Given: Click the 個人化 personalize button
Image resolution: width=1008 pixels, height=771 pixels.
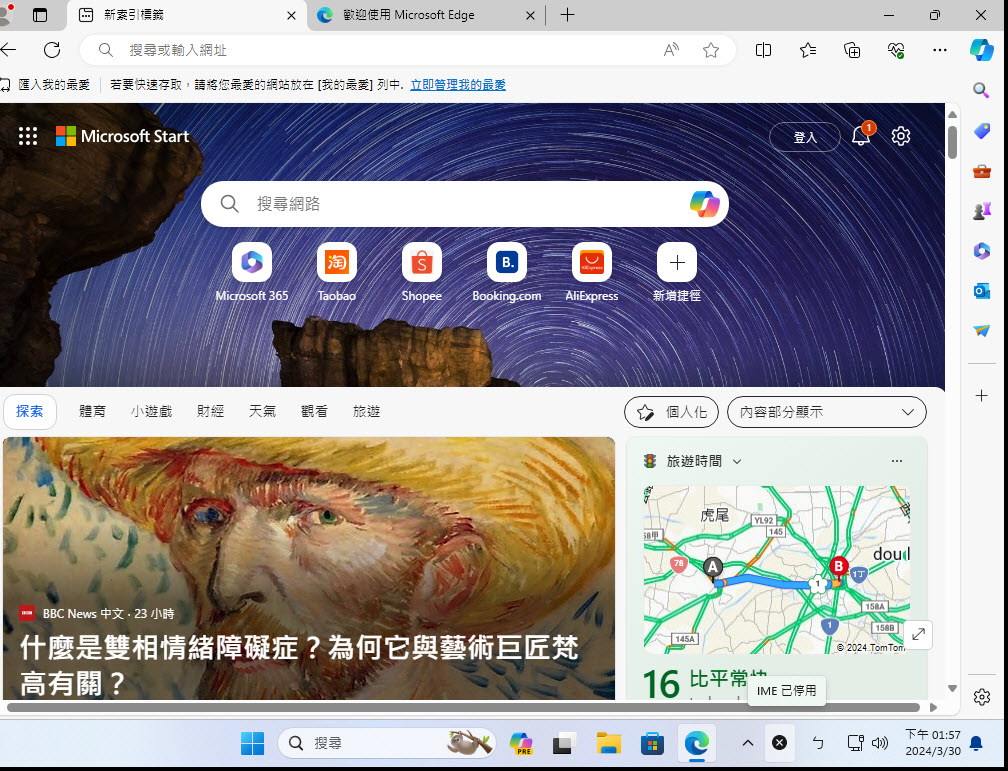Looking at the screenshot, I should pyautogui.click(x=671, y=412).
